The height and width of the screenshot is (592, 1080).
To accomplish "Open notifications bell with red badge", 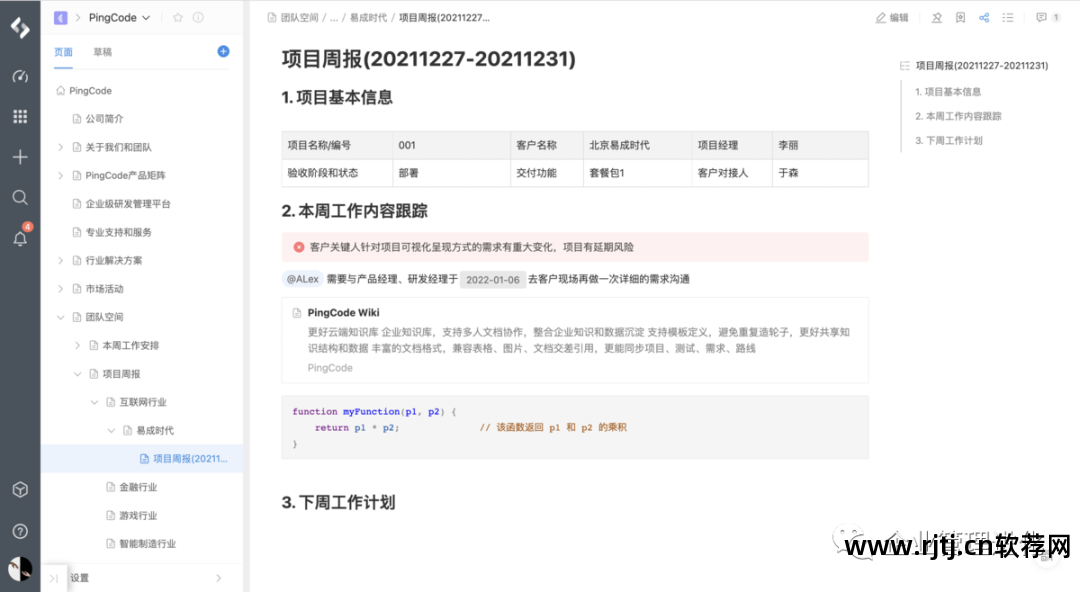I will 21,237.
